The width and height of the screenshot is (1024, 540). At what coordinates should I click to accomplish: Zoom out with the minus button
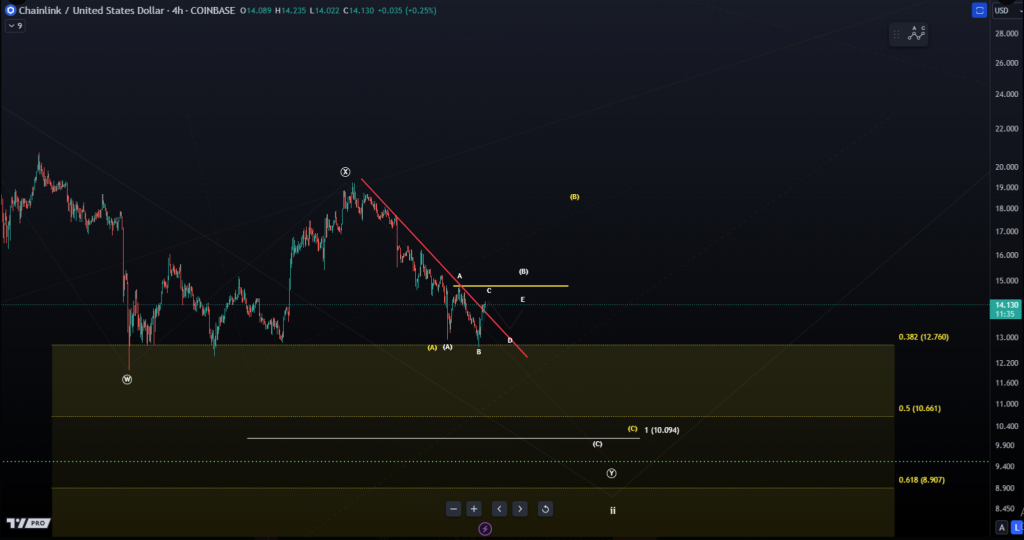[453, 509]
